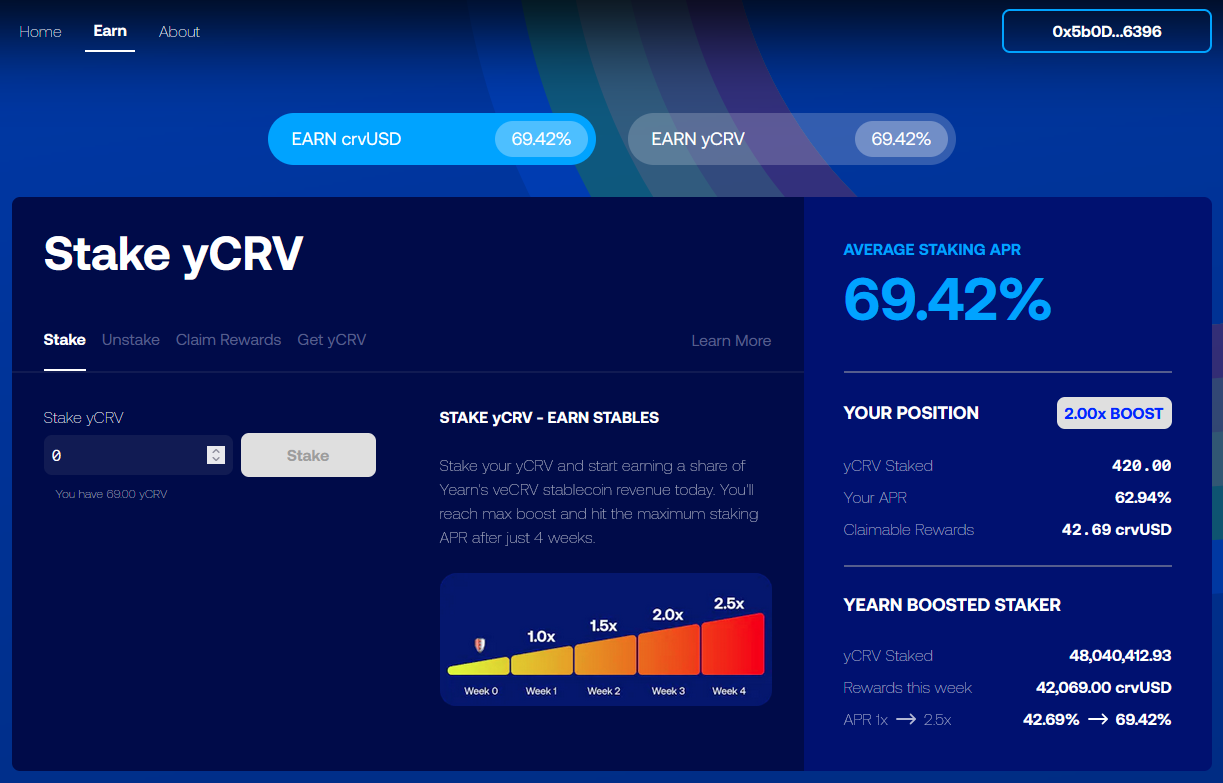Click the wallet address 0x5b0D...6396 button

pyautogui.click(x=1106, y=31)
